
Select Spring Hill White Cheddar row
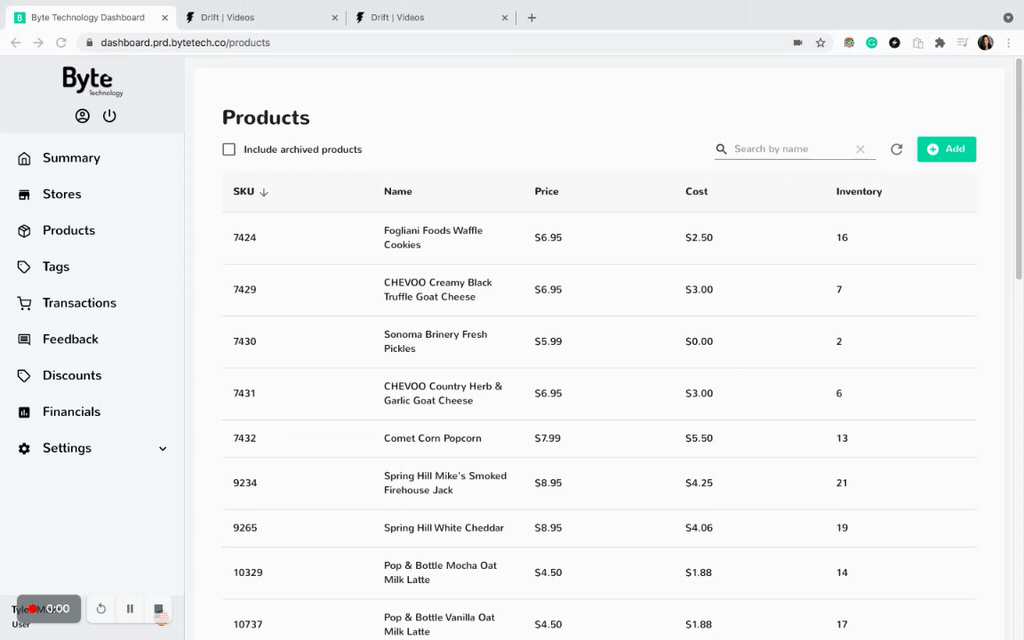(599, 528)
